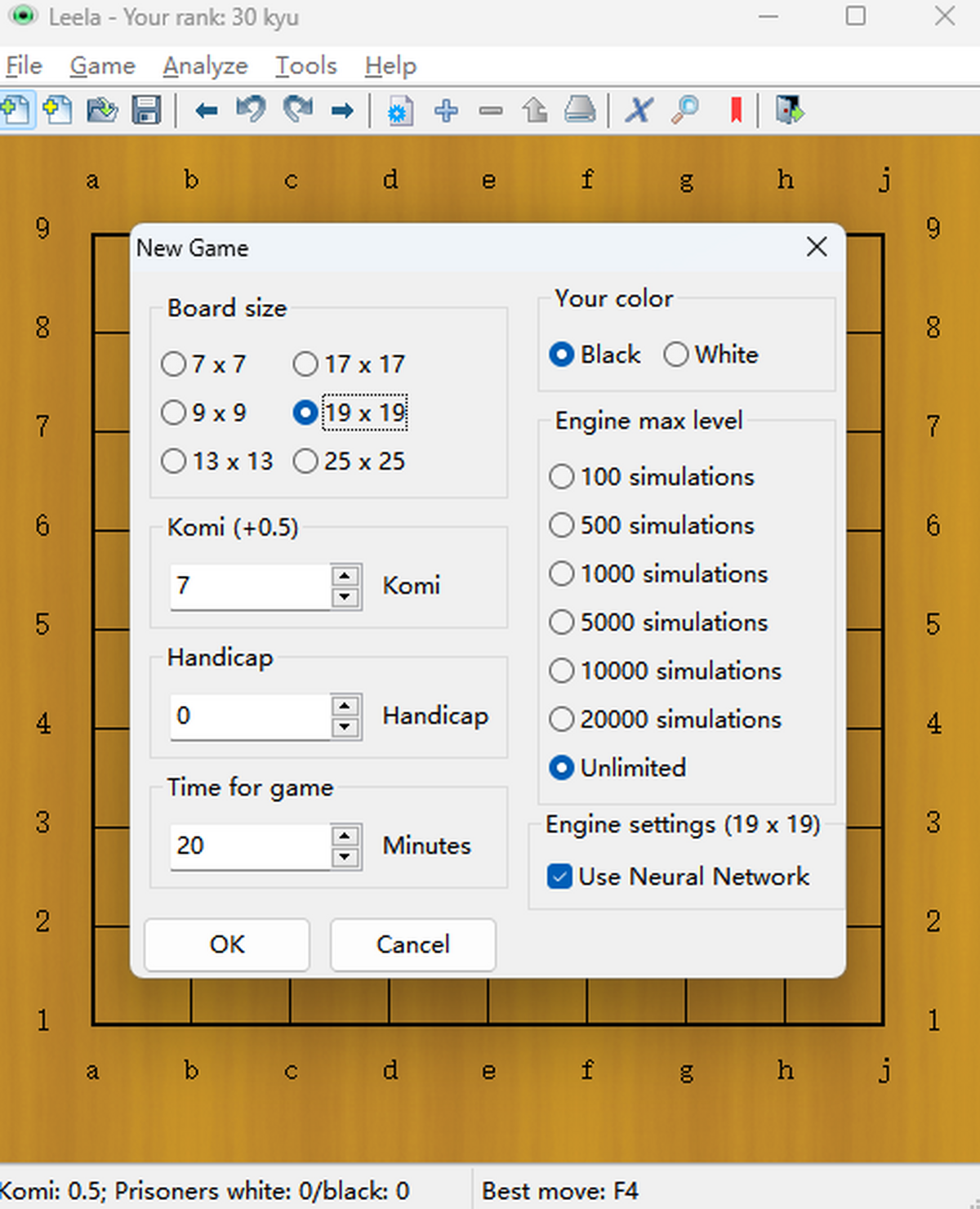Maximize the Leela window
Image resolution: width=980 pixels, height=1209 pixels.
coord(855,16)
